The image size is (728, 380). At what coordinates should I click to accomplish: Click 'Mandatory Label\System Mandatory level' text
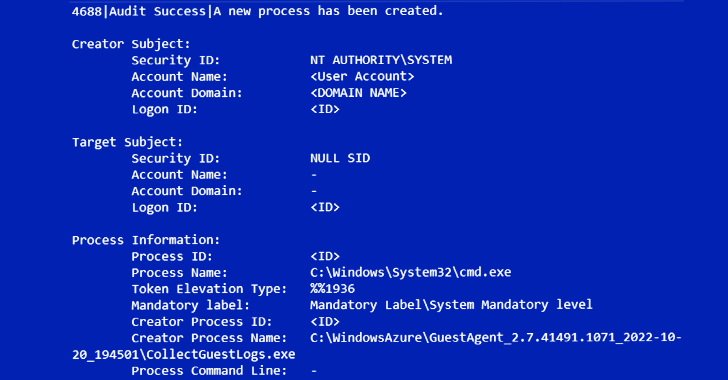click(x=451, y=305)
